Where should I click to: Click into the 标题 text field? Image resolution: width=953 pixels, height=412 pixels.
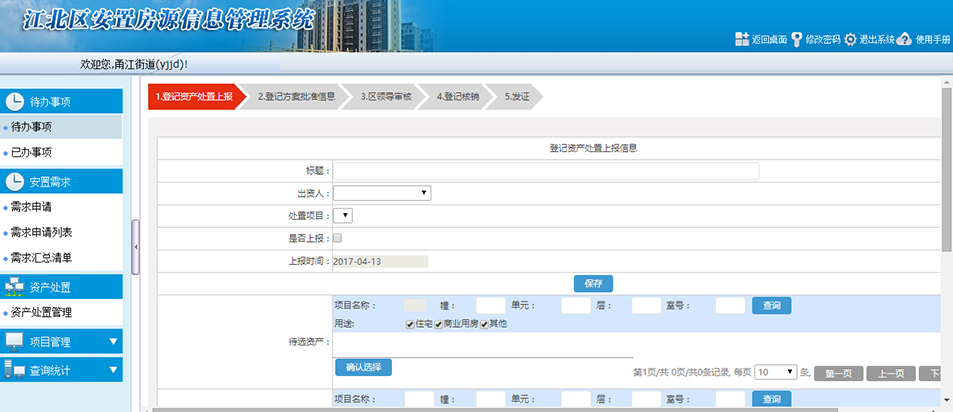[546, 171]
